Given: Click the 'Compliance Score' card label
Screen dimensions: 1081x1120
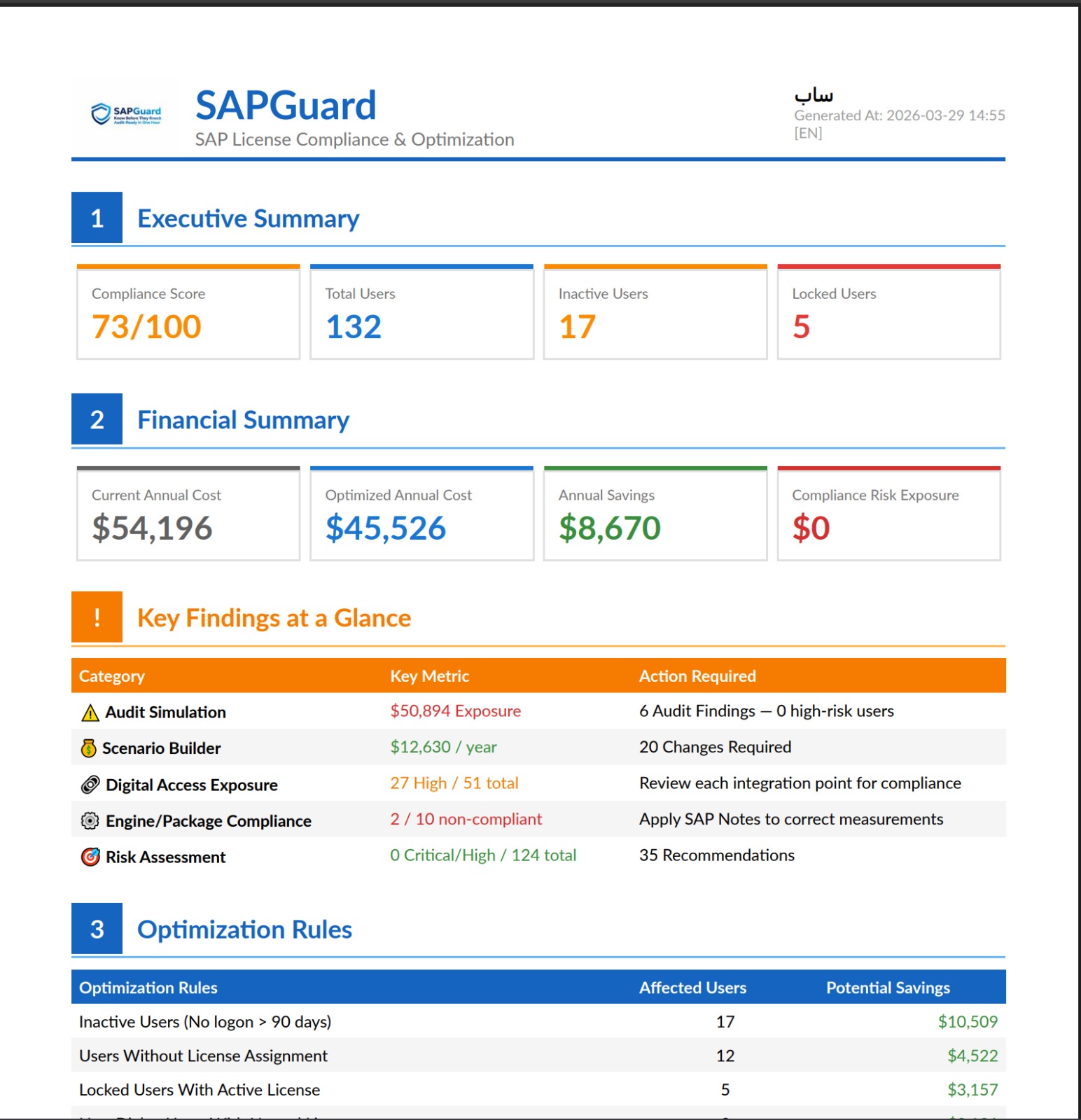Looking at the screenshot, I should [x=148, y=294].
